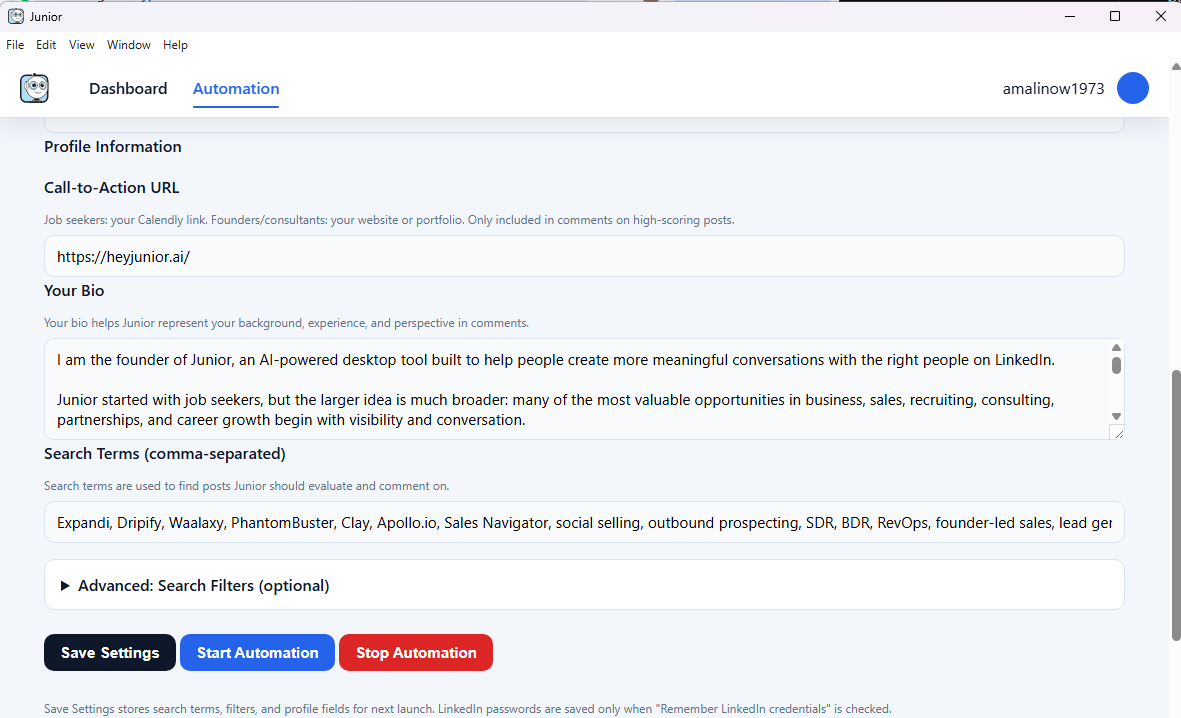Click the Search Terms input field

tap(584, 522)
